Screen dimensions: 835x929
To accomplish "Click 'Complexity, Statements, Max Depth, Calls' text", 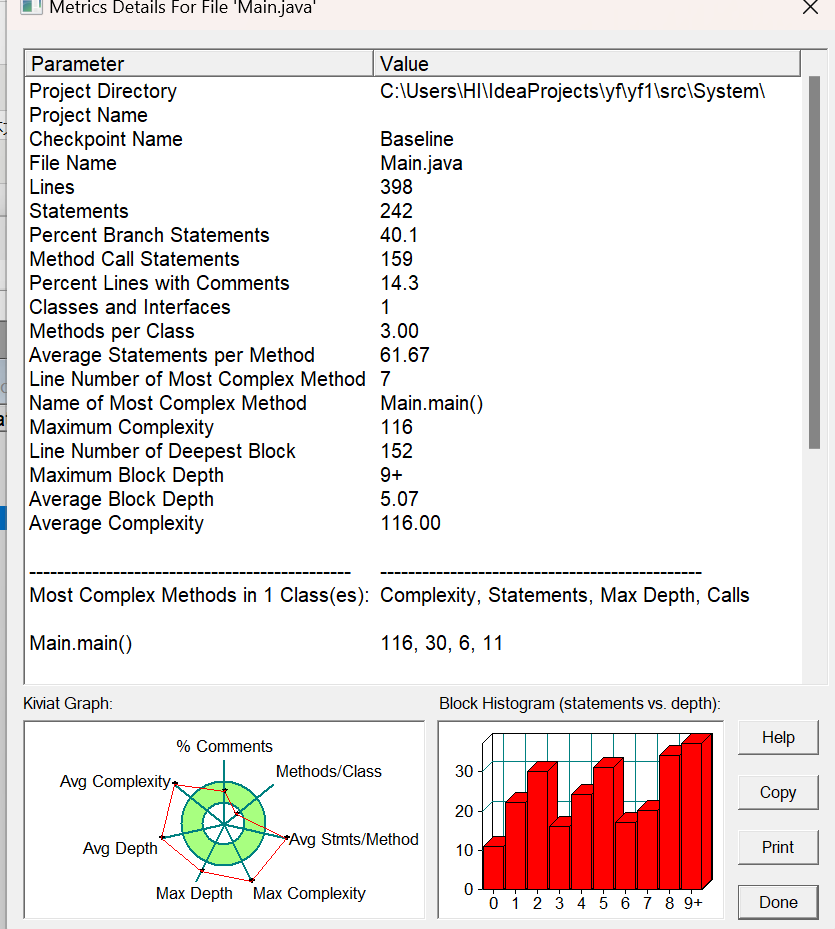I will pyautogui.click(x=565, y=595).
